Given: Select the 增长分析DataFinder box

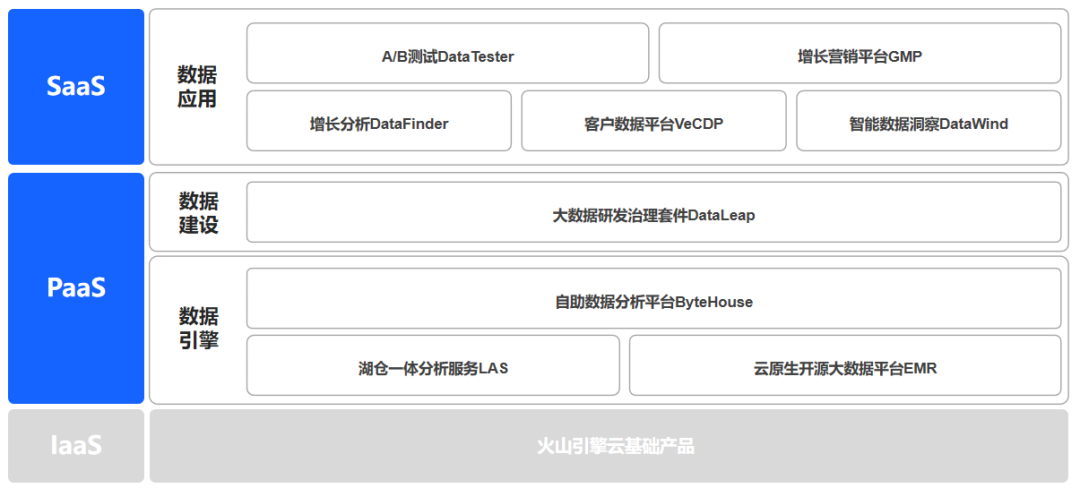Looking at the screenshot, I should 379,120.
